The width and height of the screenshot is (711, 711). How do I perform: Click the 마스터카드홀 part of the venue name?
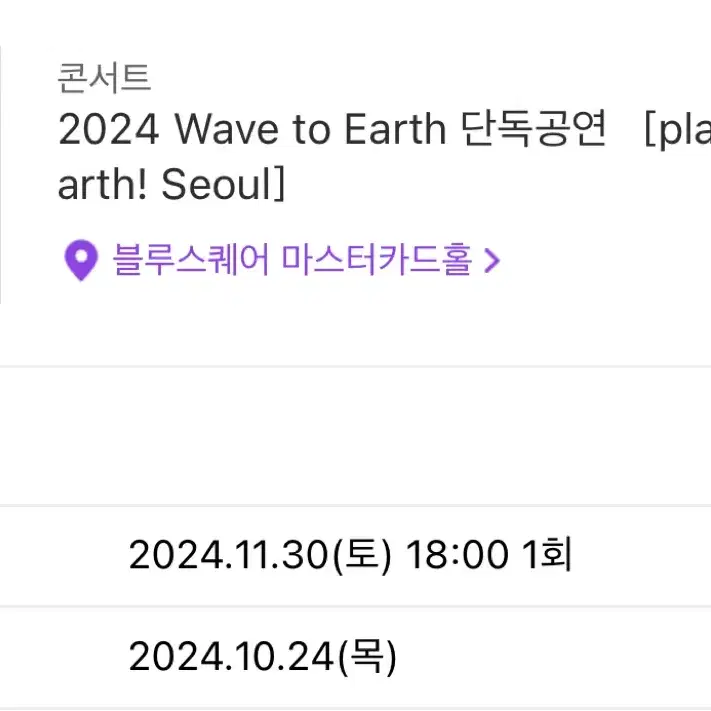click(376, 260)
